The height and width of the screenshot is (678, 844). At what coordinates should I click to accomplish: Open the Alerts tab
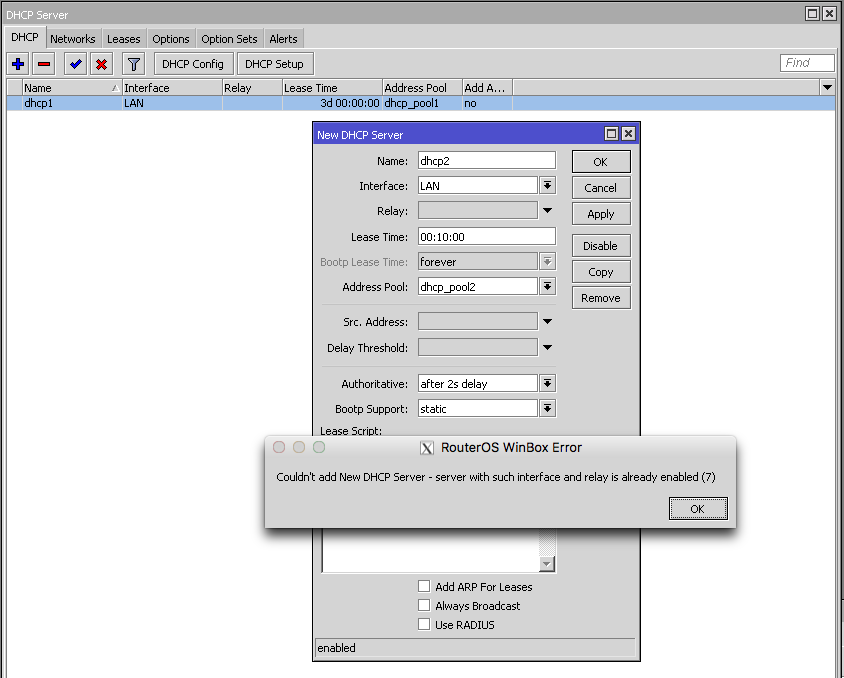[283, 39]
